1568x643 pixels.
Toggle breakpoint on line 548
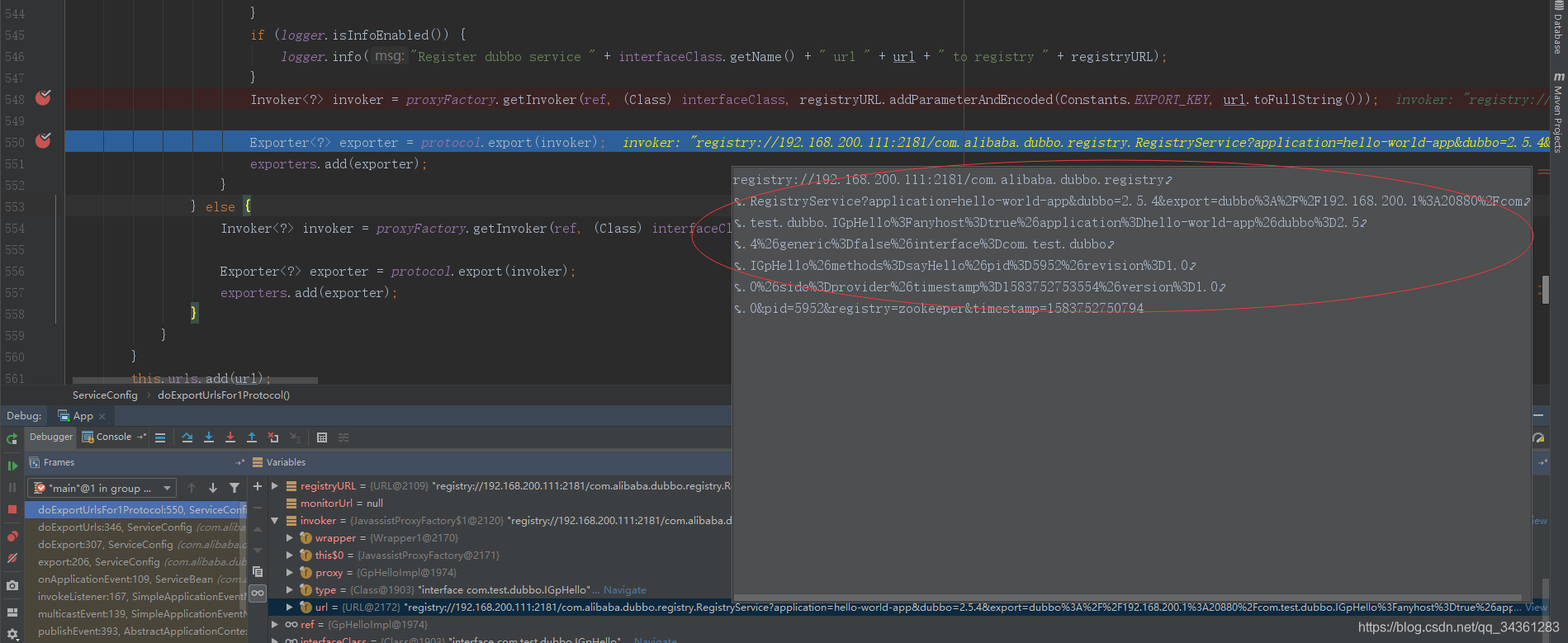(44, 98)
